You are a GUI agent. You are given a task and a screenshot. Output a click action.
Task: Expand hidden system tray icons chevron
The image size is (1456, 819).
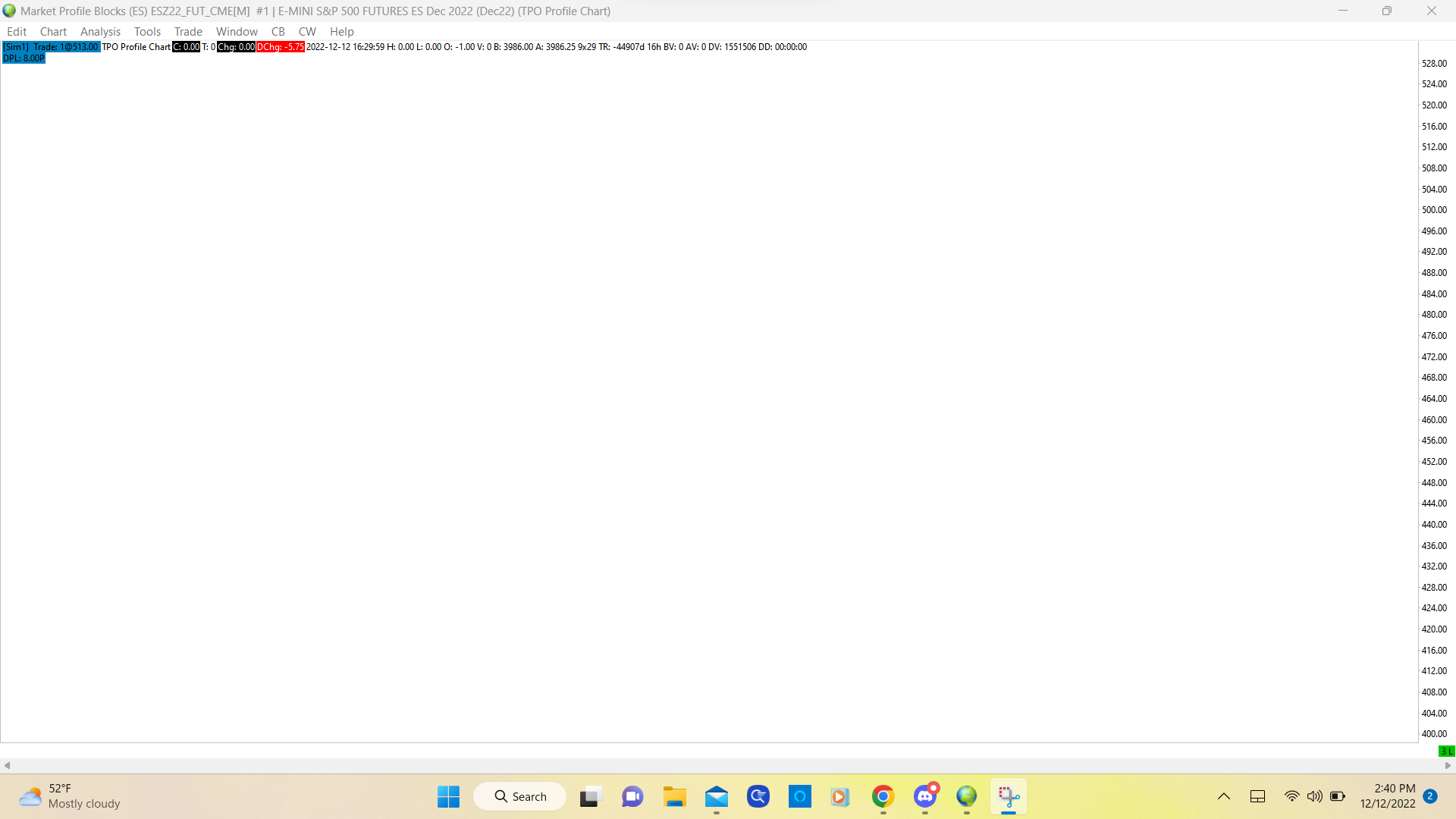click(1223, 796)
